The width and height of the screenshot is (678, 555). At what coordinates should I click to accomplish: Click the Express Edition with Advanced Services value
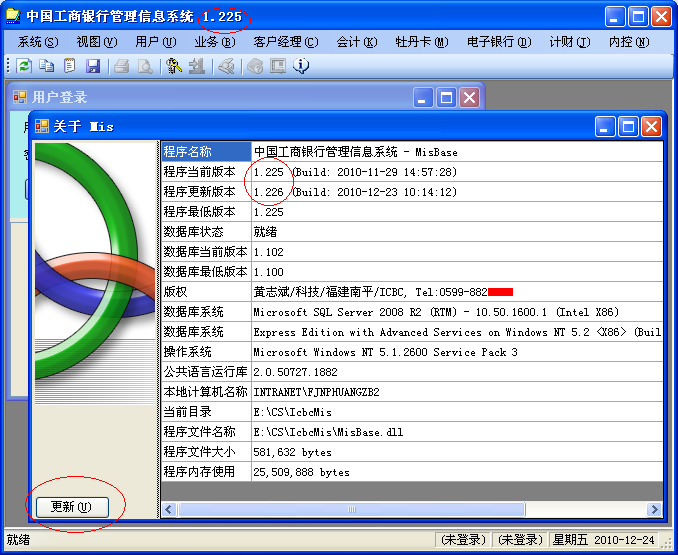click(457, 332)
